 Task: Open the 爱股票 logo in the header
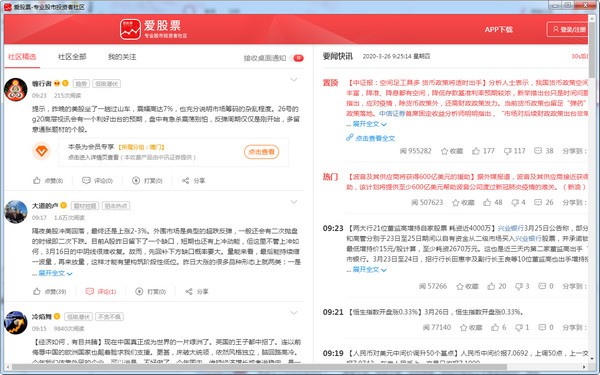[x=153, y=29]
